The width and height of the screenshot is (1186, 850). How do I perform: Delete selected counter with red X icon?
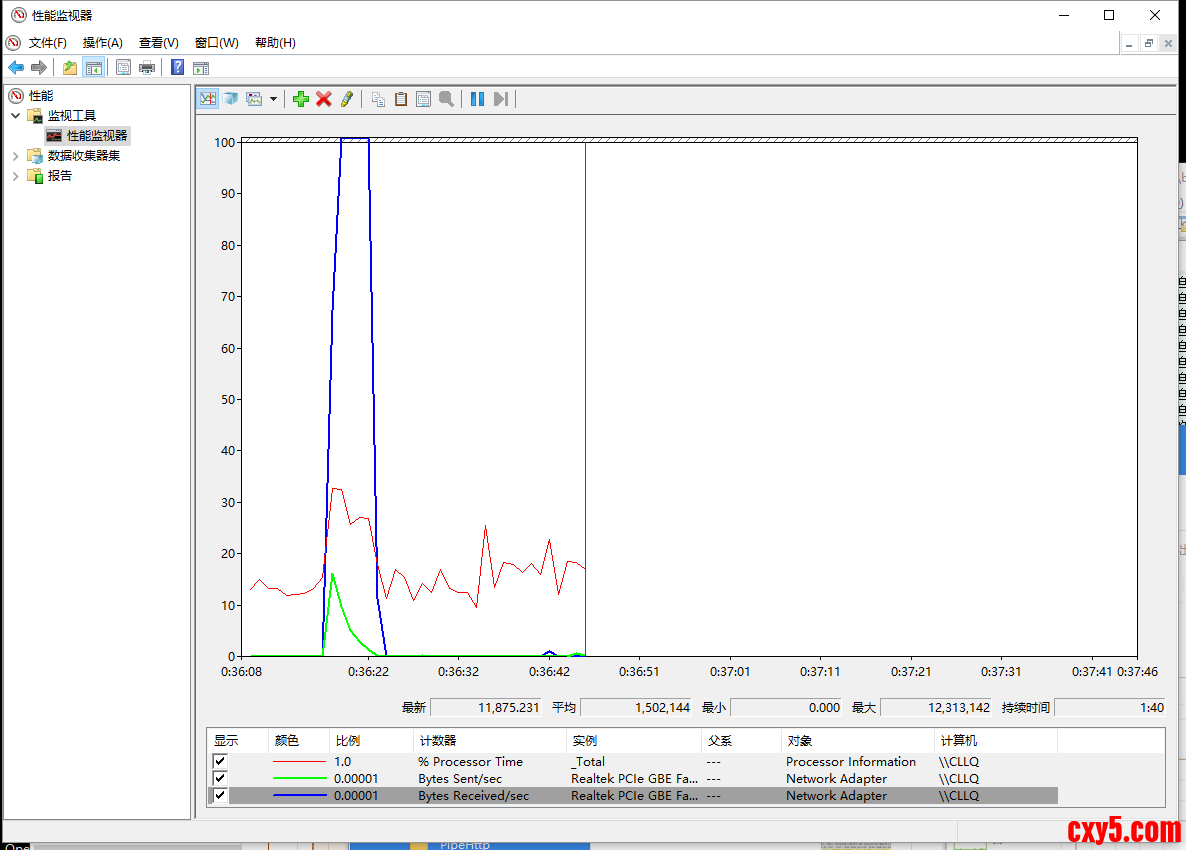(x=323, y=99)
